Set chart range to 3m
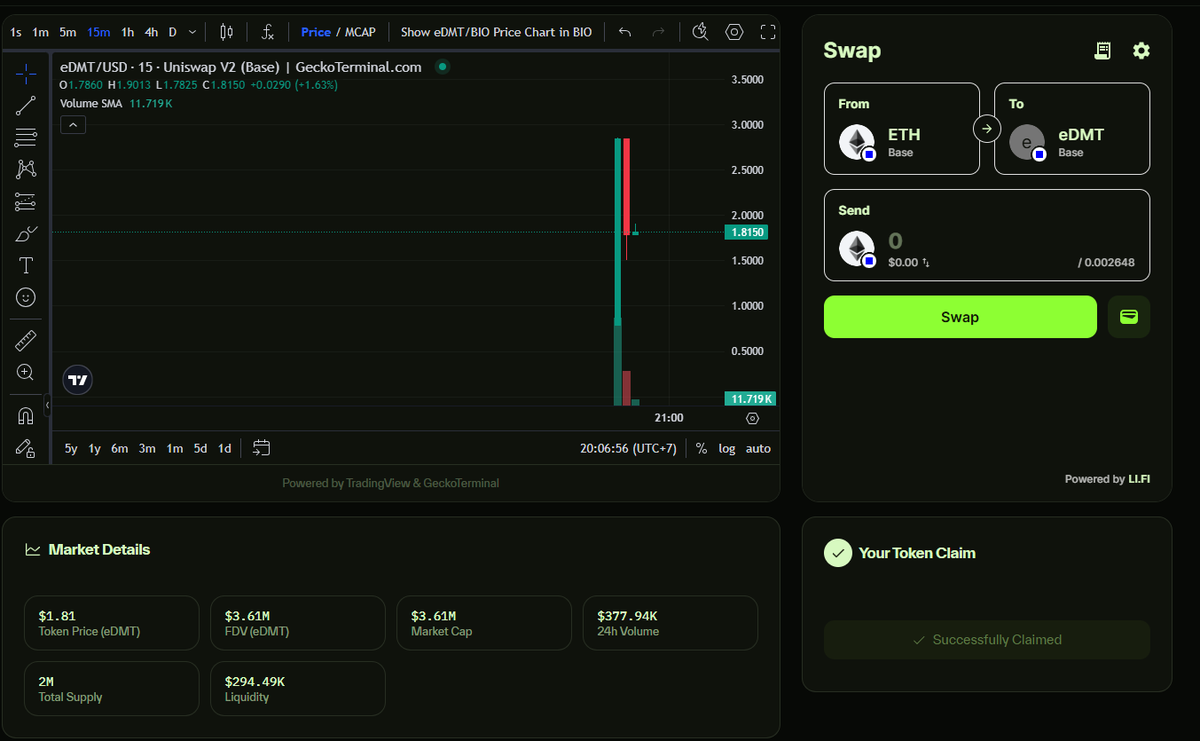Viewport: 1200px width, 741px height. [147, 448]
